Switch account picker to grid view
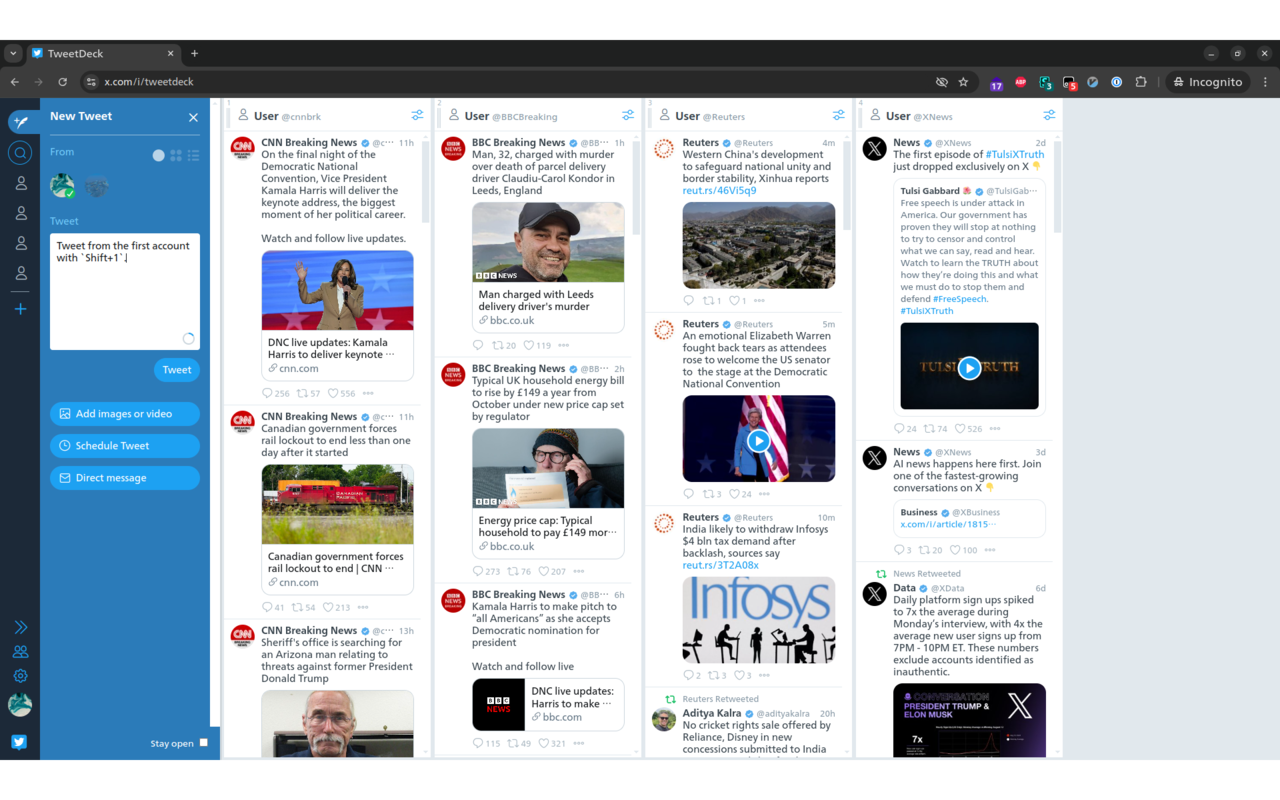1280x800 pixels. (176, 153)
